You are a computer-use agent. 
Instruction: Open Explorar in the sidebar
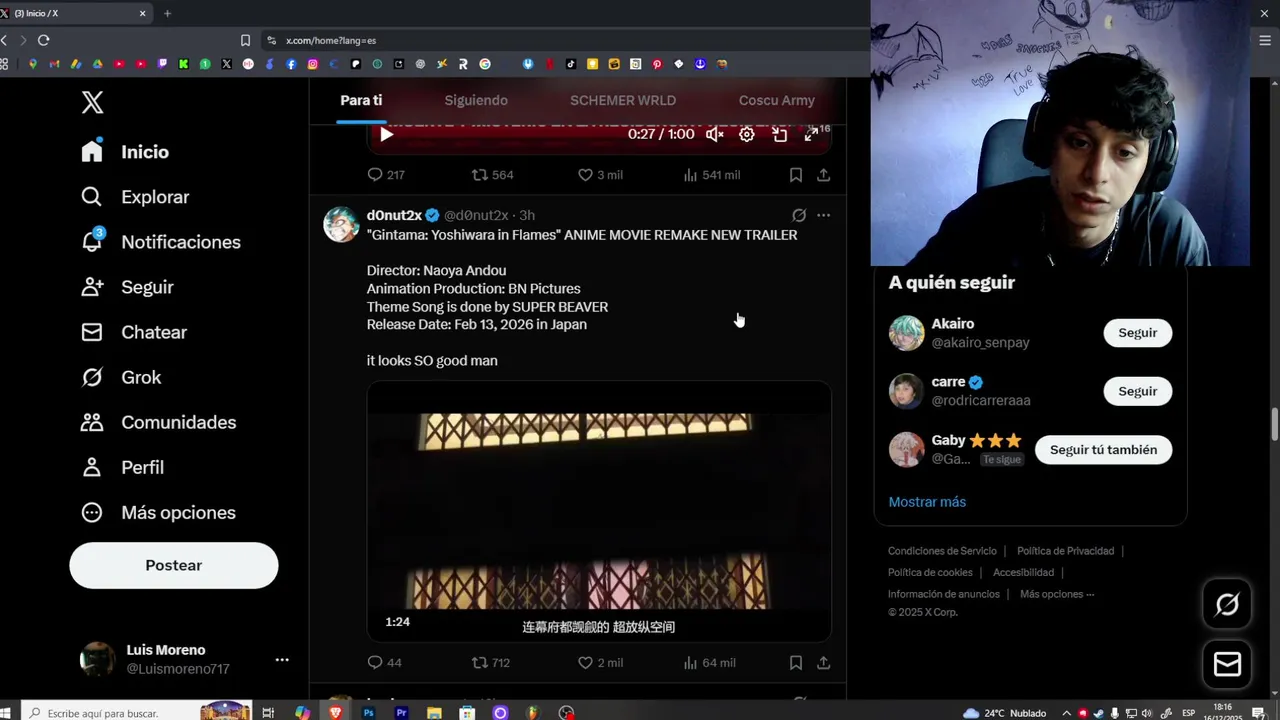(135, 197)
